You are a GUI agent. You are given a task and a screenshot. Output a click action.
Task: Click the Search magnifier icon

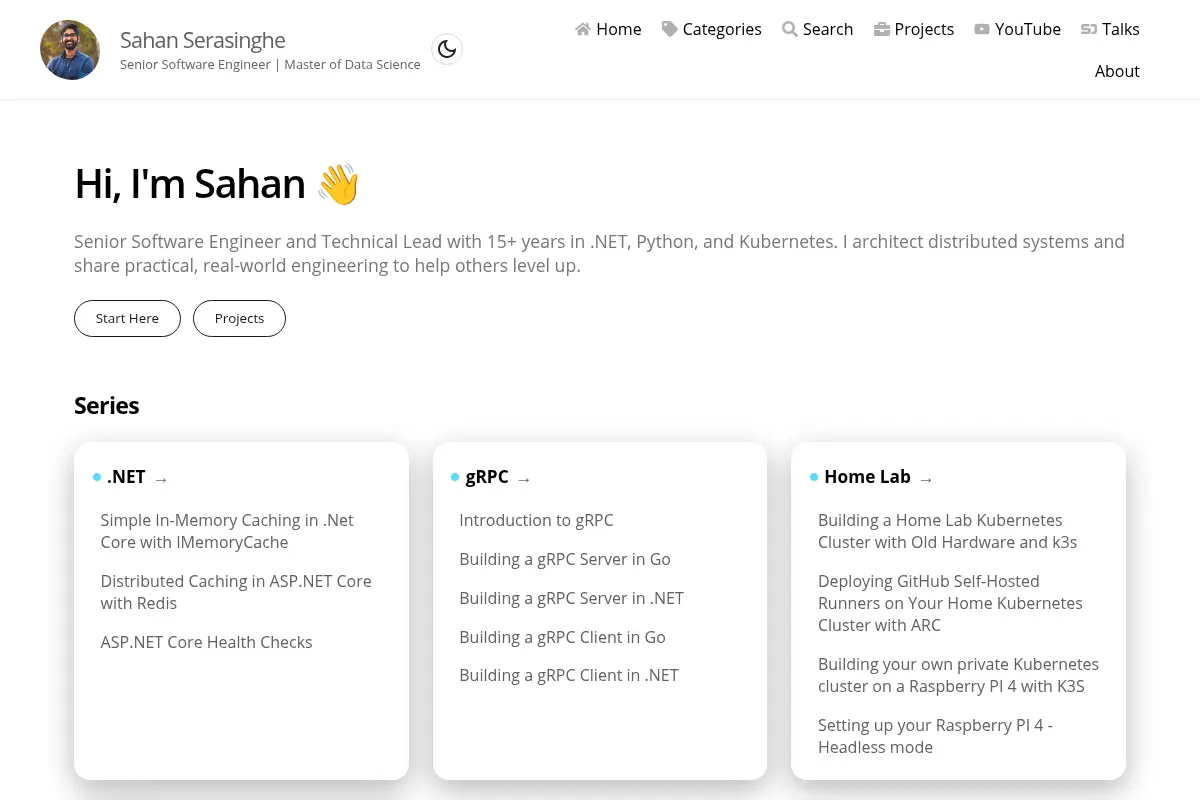pyautogui.click(x=790, y=29)
